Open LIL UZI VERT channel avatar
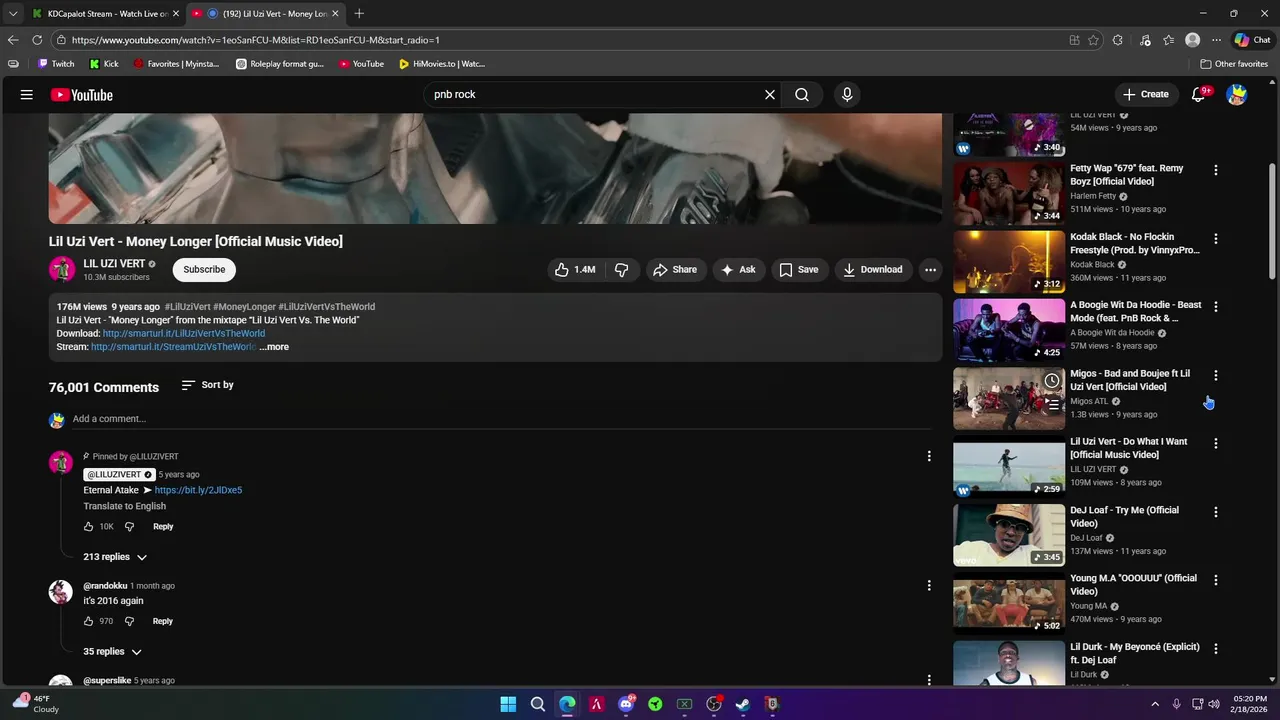The image size is (1280, 720). tap(62, 269)
